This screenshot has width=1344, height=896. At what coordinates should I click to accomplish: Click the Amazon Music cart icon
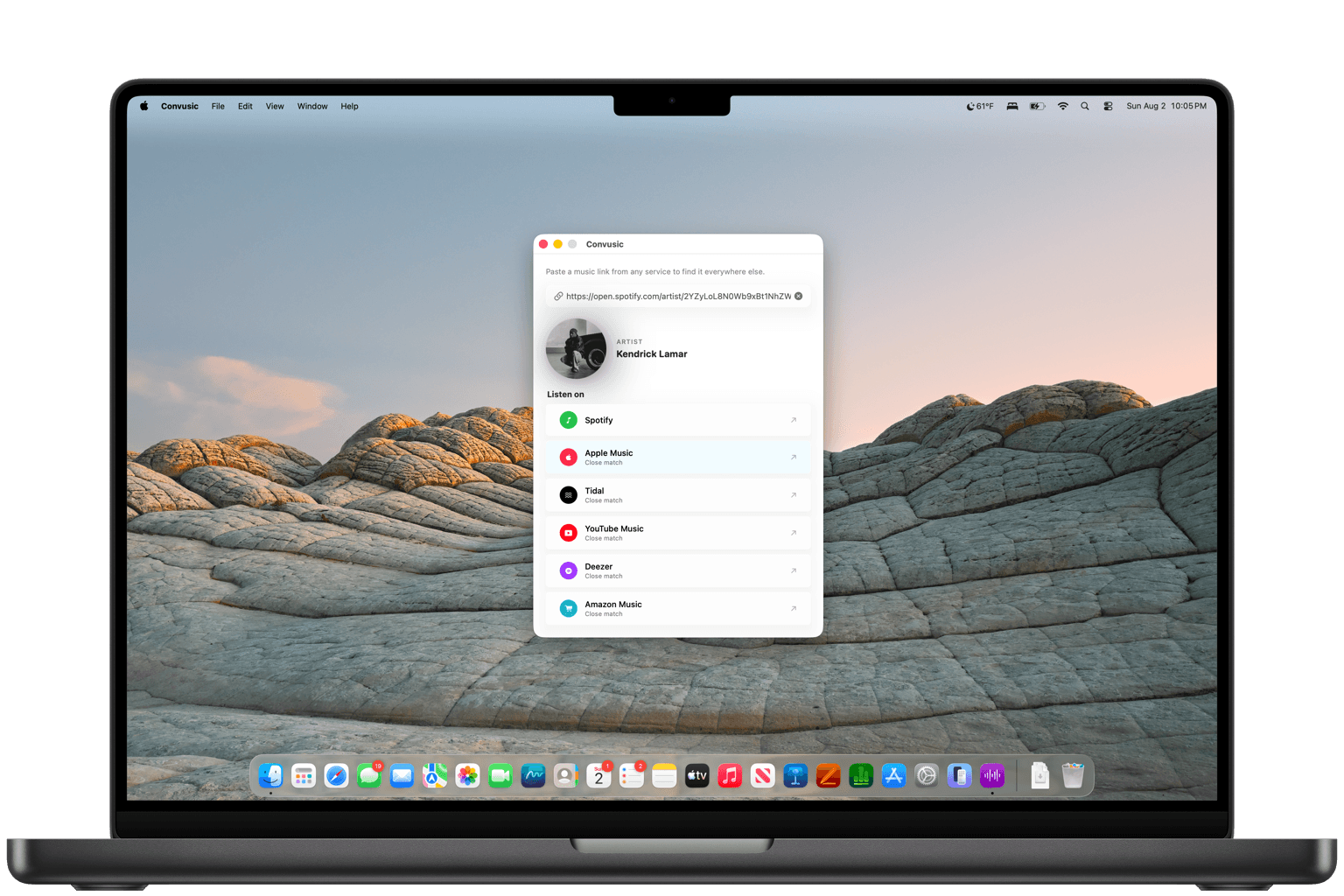pyautogui.click(x=569, y=608)
